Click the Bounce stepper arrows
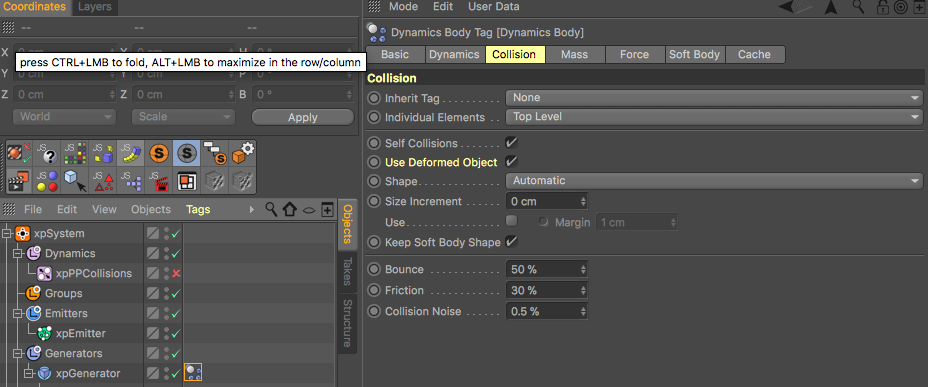Viewport: 928px width, 387px height. [583, 270]
